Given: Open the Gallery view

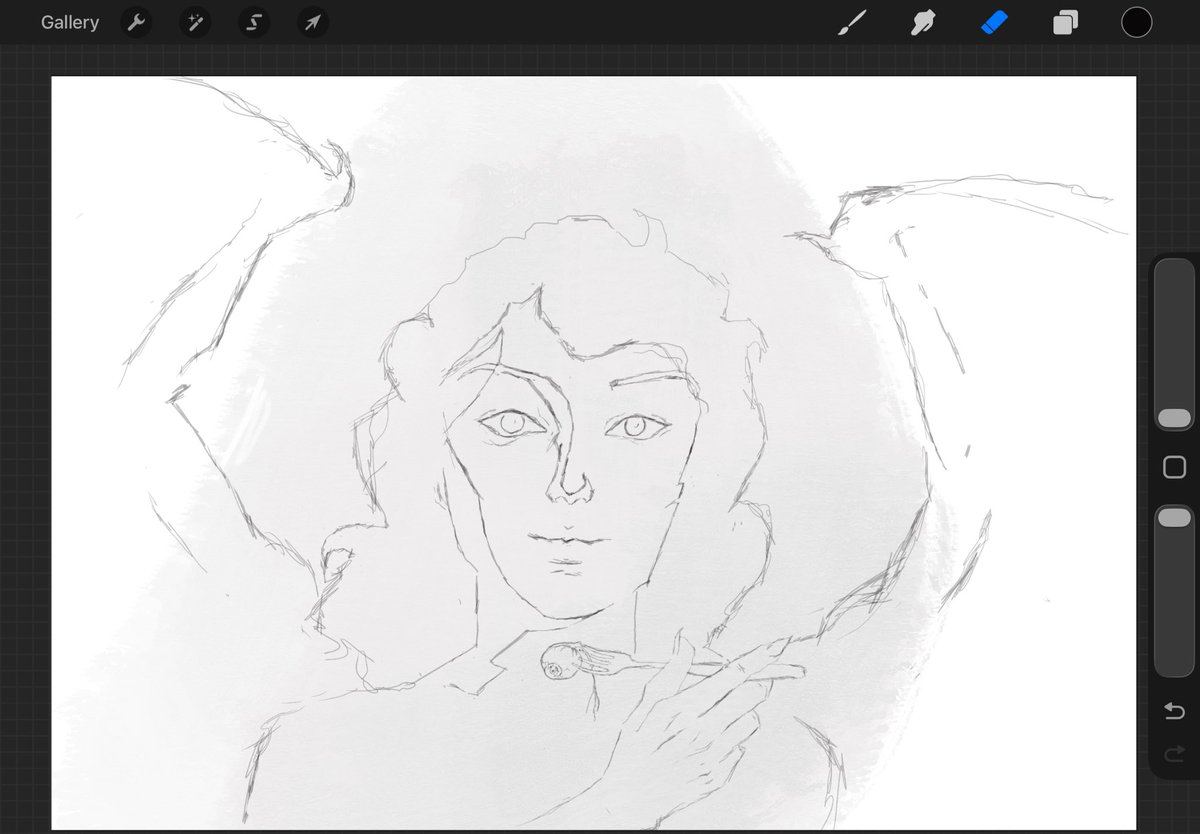Looking at the screenshot, I should pos(70,22).
